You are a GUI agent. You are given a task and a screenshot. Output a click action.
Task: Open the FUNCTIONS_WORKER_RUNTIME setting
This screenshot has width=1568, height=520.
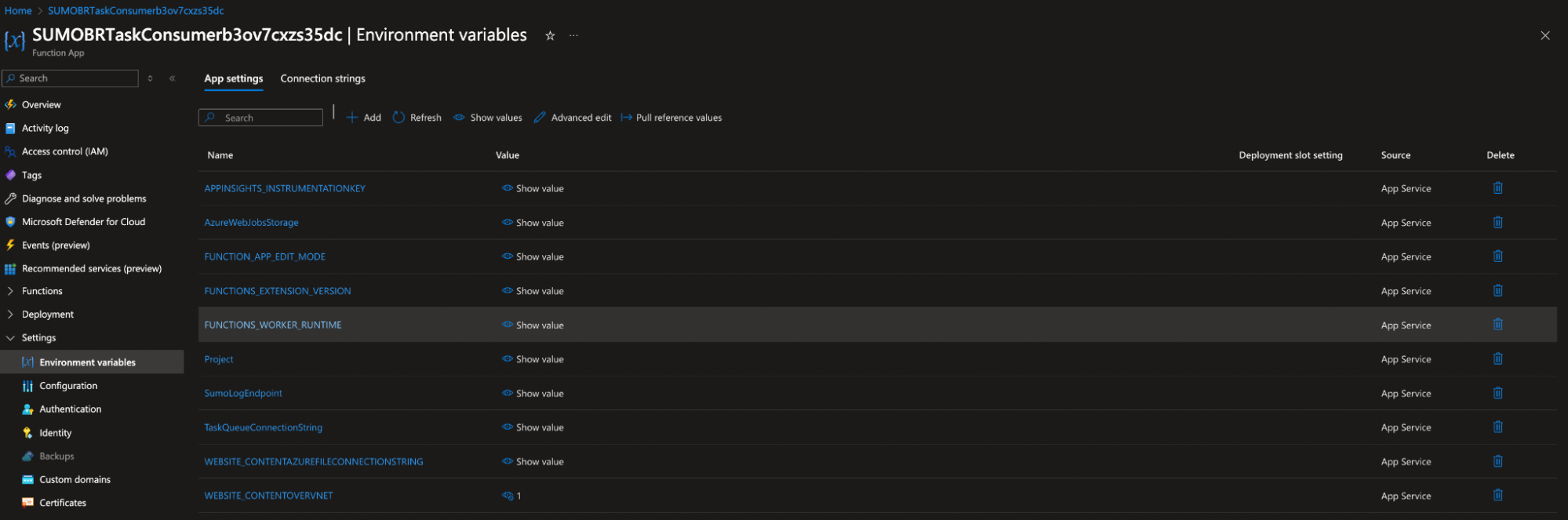(x=273, y=325)
